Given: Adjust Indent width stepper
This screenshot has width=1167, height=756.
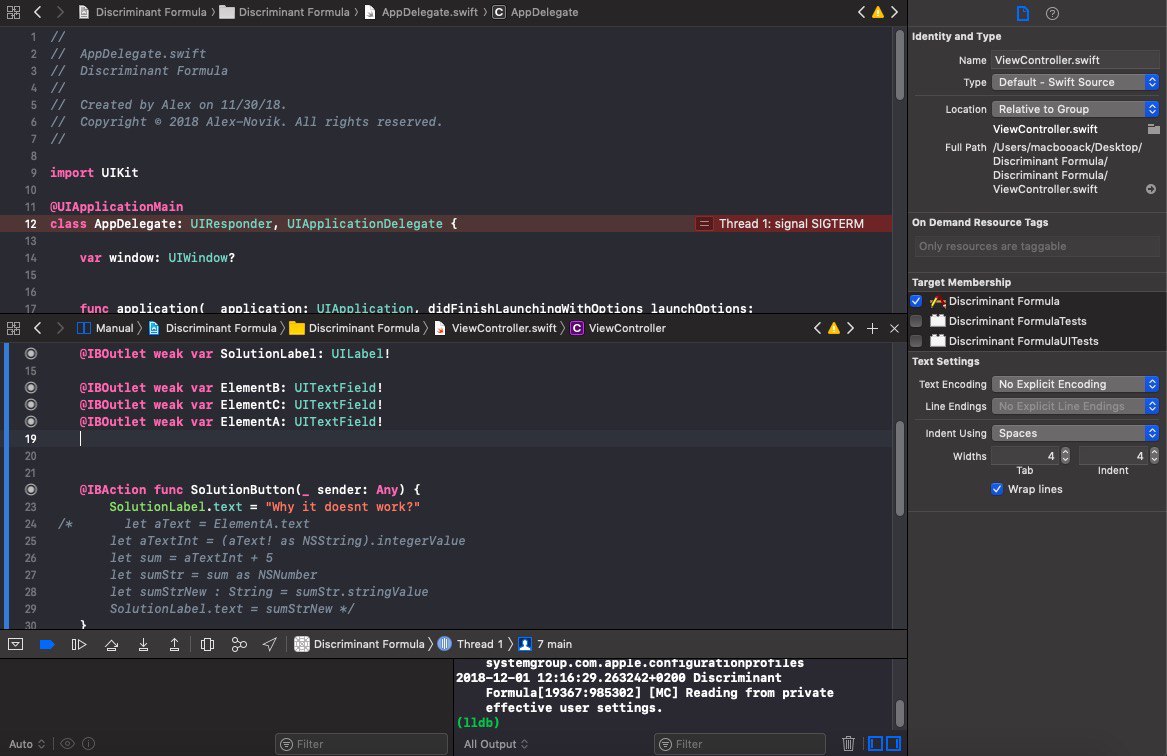Looking at the screenshot, I should pos(1154,455).
